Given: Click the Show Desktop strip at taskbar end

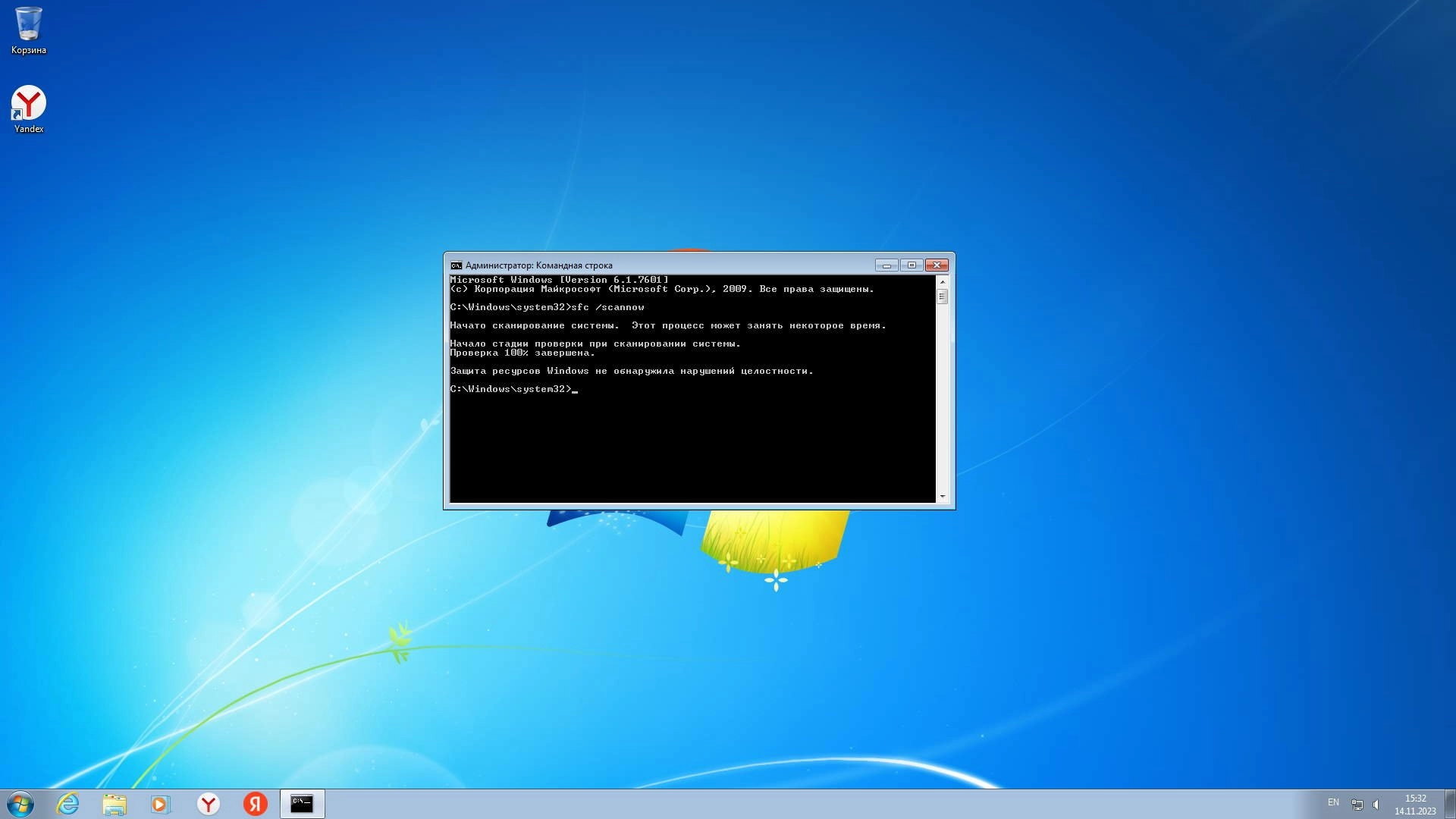Looking at the screenshot, I should [1450, 804].
